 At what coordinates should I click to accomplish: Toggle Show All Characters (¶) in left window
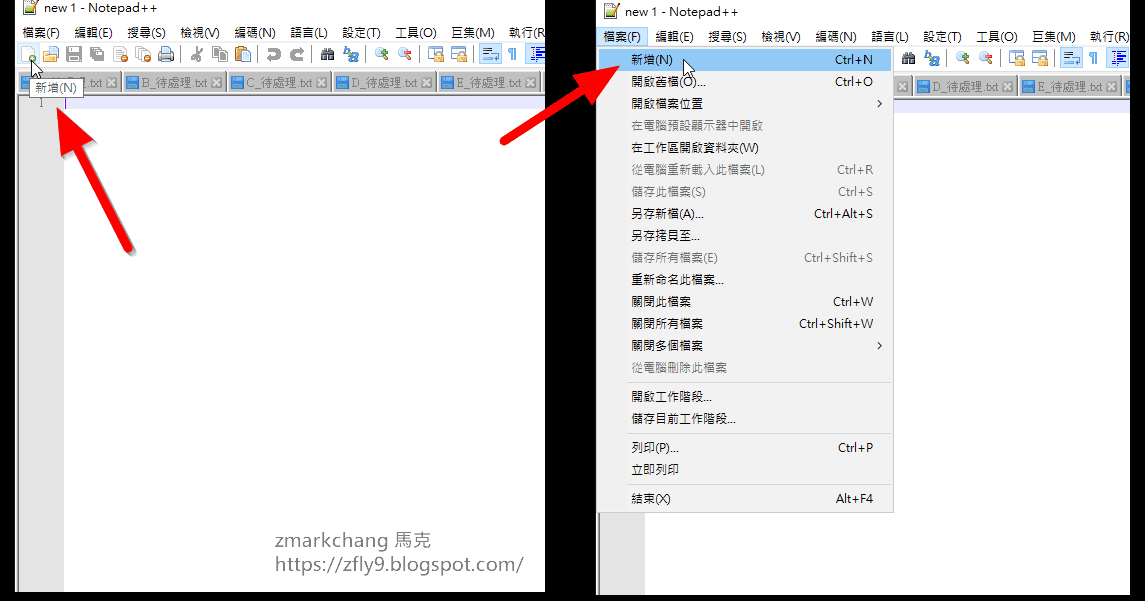point(513,54)
